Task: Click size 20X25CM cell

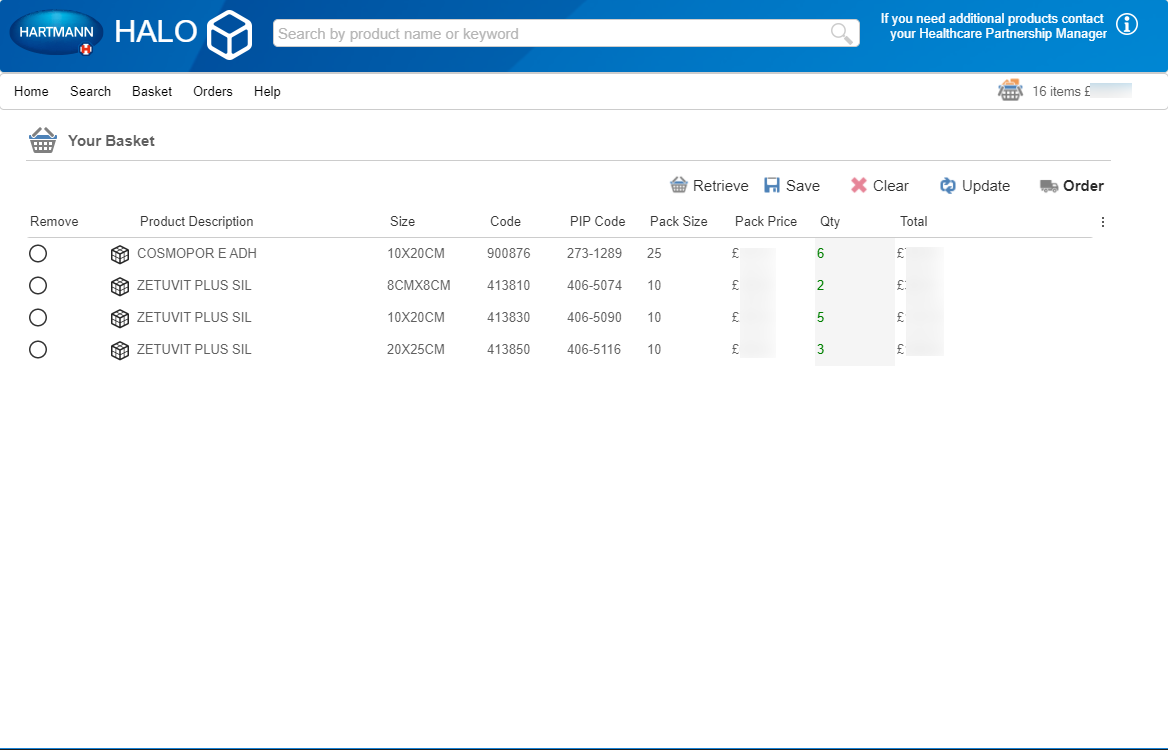Action: pyautogui.click(x=416, y=349)
